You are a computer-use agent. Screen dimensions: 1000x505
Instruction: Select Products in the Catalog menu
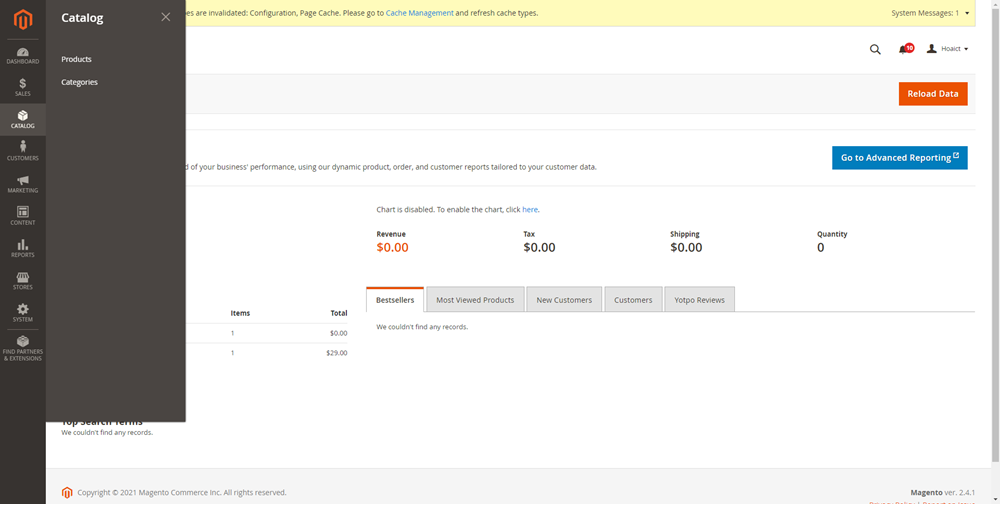coord(76,59)
